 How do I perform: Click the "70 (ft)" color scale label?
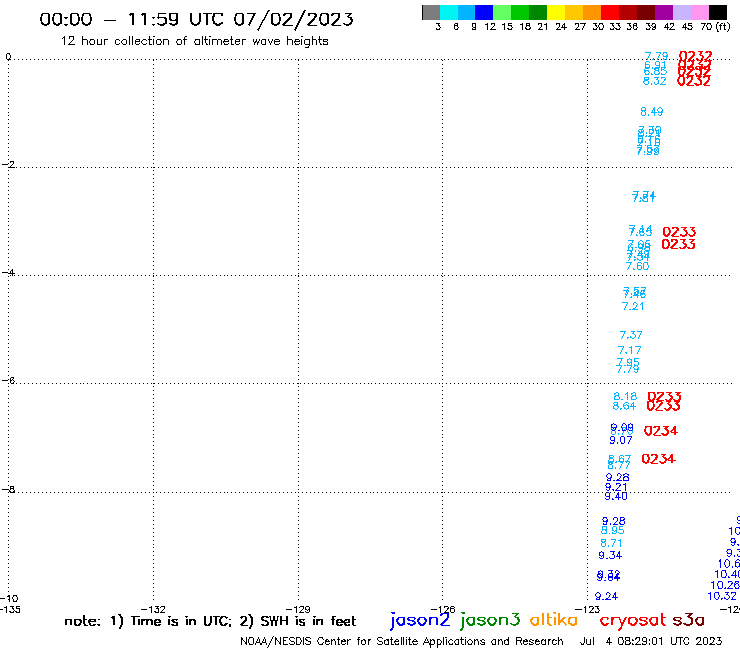pos(715,27)
